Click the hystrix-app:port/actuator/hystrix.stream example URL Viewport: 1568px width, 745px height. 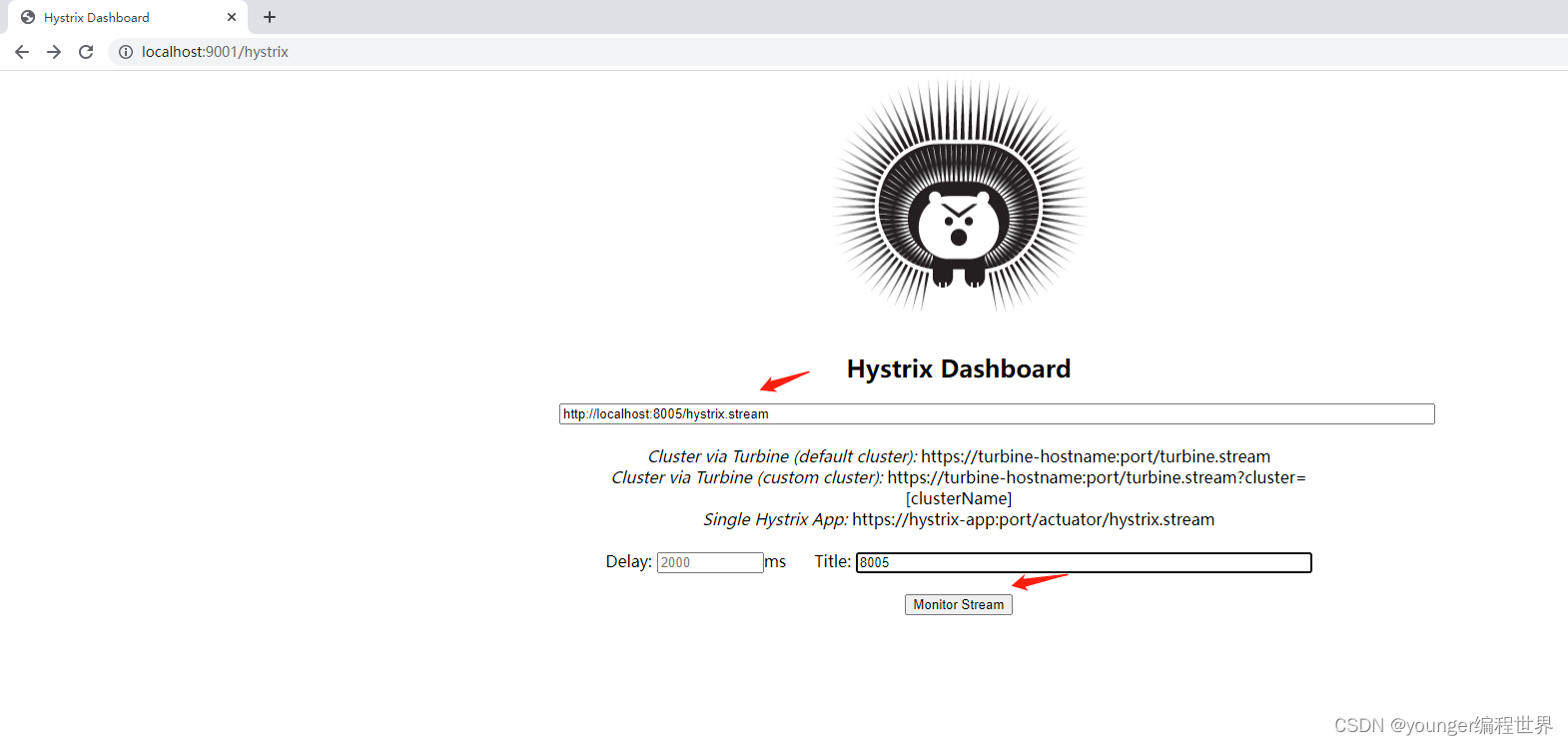click(x=1034, y=519)
